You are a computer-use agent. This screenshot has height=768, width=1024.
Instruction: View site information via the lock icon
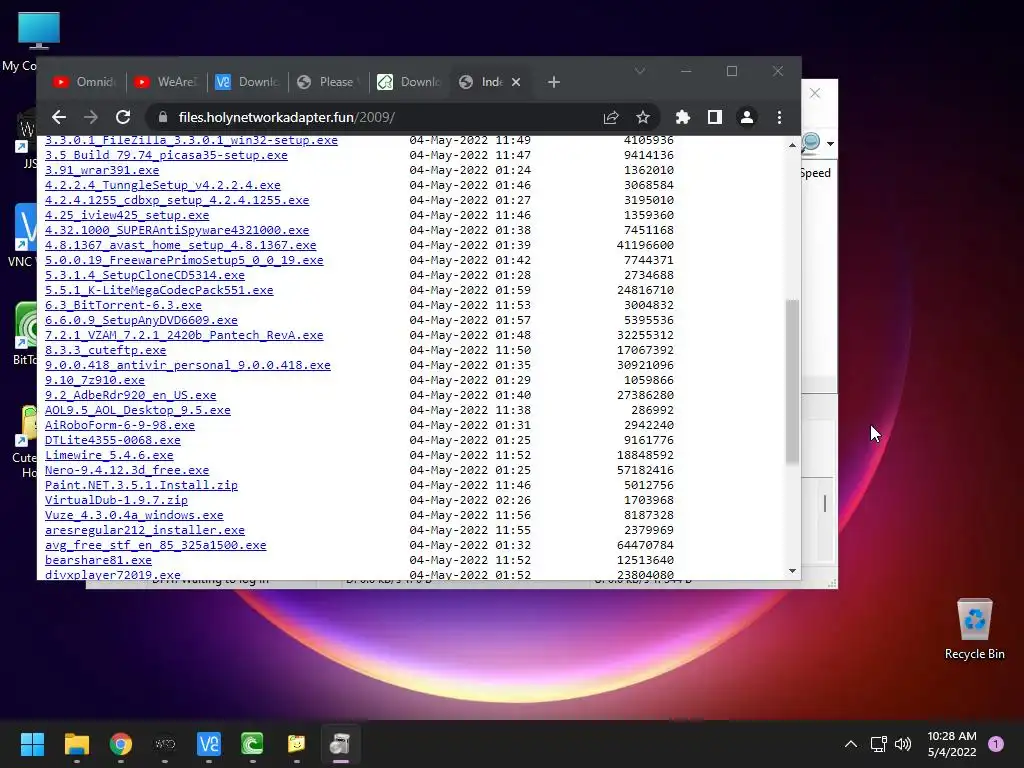[x=163, y=118]
